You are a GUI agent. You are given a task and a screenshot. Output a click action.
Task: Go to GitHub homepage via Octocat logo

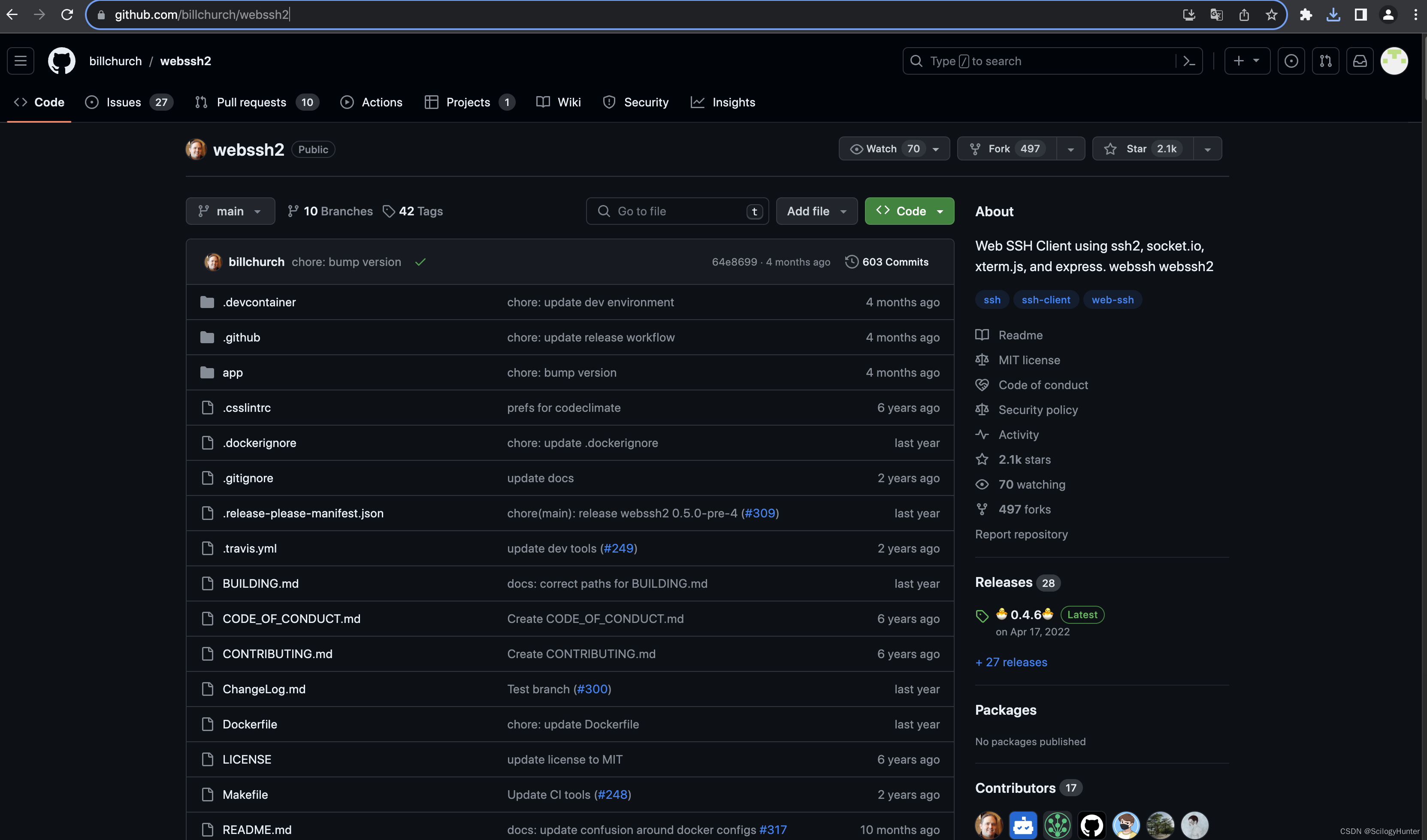(x=61, y=61)
